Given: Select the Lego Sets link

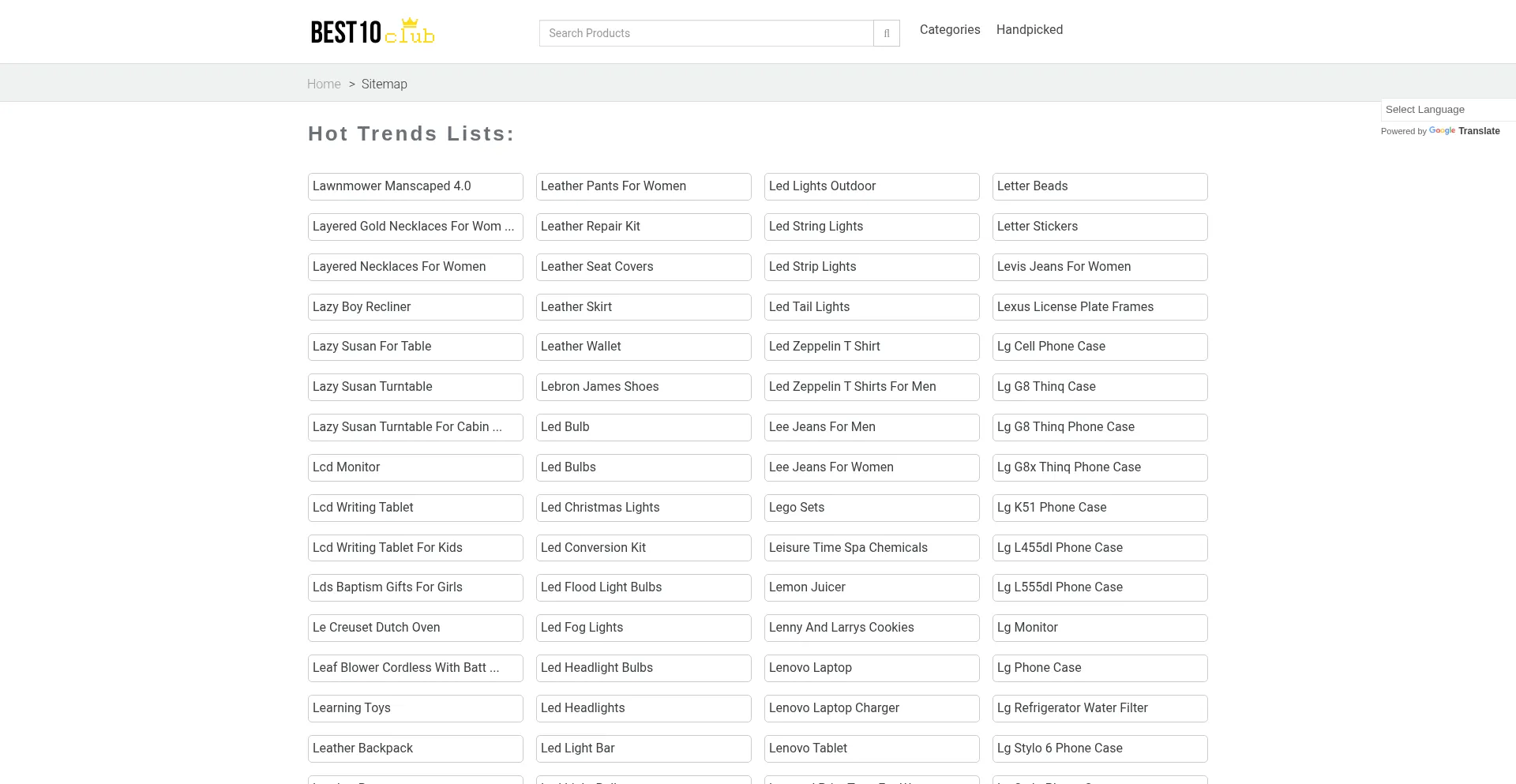Looking at the screenshot, I should click(x=871, y=508).
